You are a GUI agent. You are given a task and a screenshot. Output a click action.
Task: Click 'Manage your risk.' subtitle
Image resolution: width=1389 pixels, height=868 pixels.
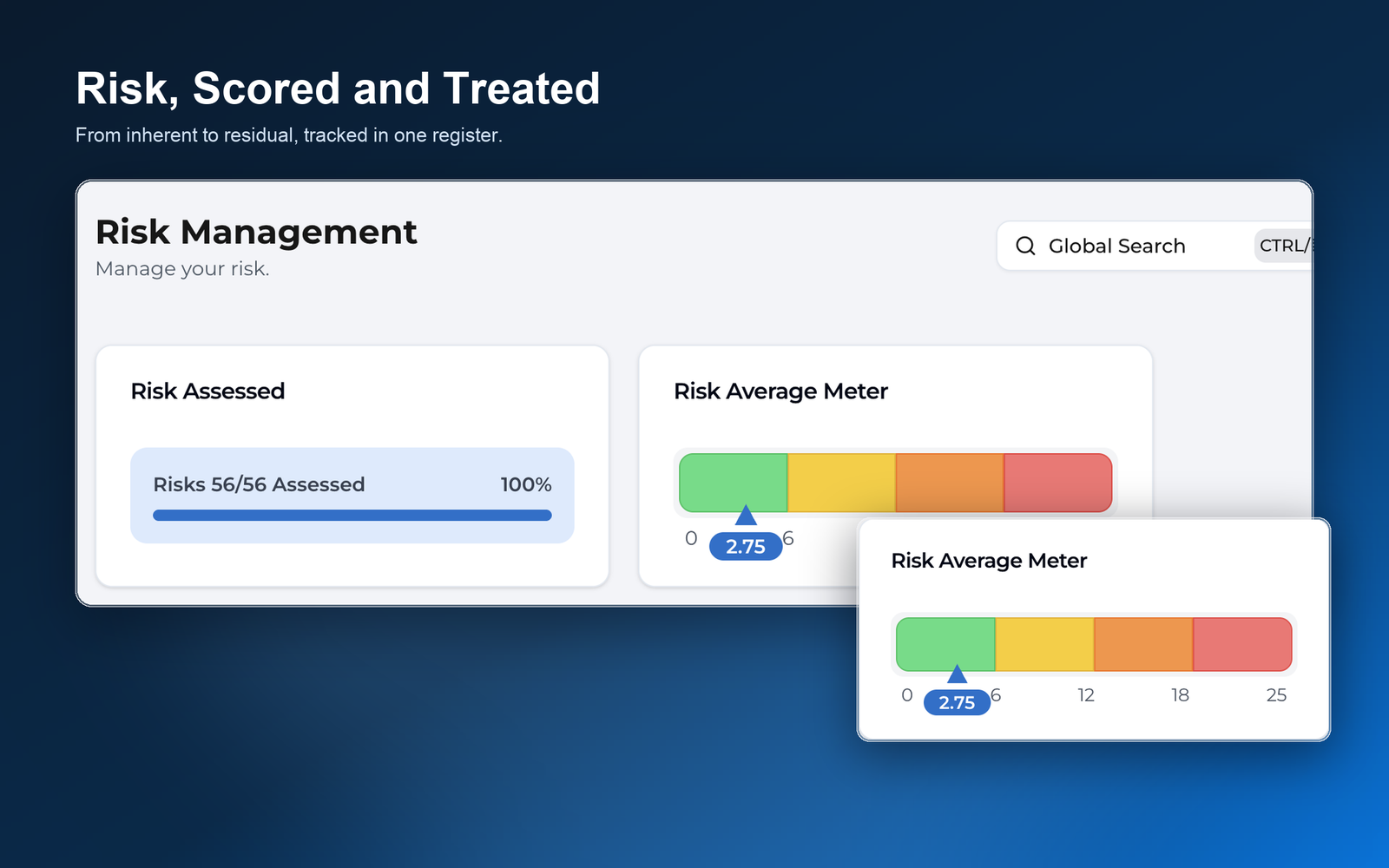coord(182,269)
